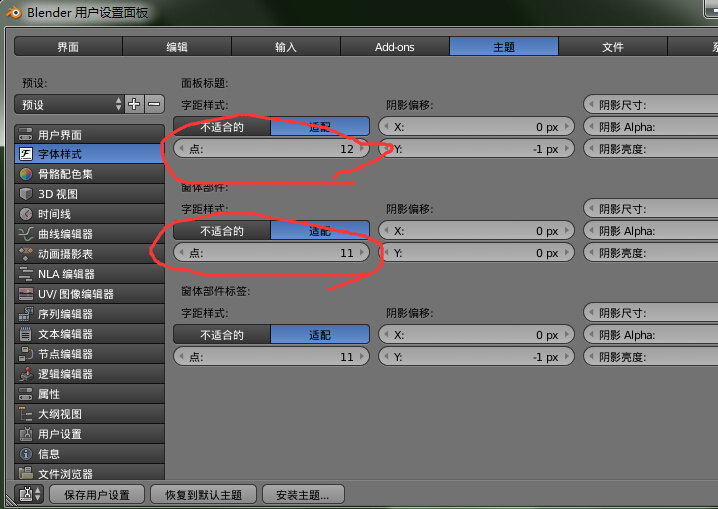Viewport: 718px width, 509px height.
Task: Select the 属性 properties icon
Action: 26,394
